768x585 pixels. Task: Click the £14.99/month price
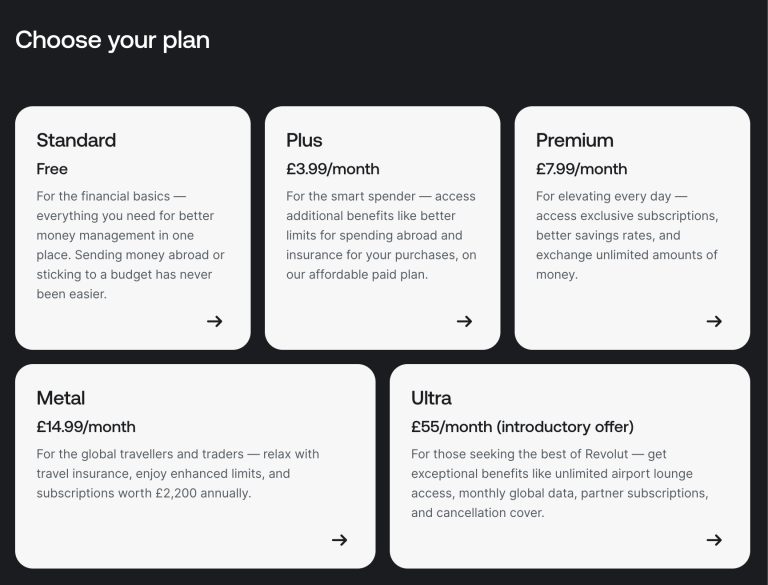point(86,427)
